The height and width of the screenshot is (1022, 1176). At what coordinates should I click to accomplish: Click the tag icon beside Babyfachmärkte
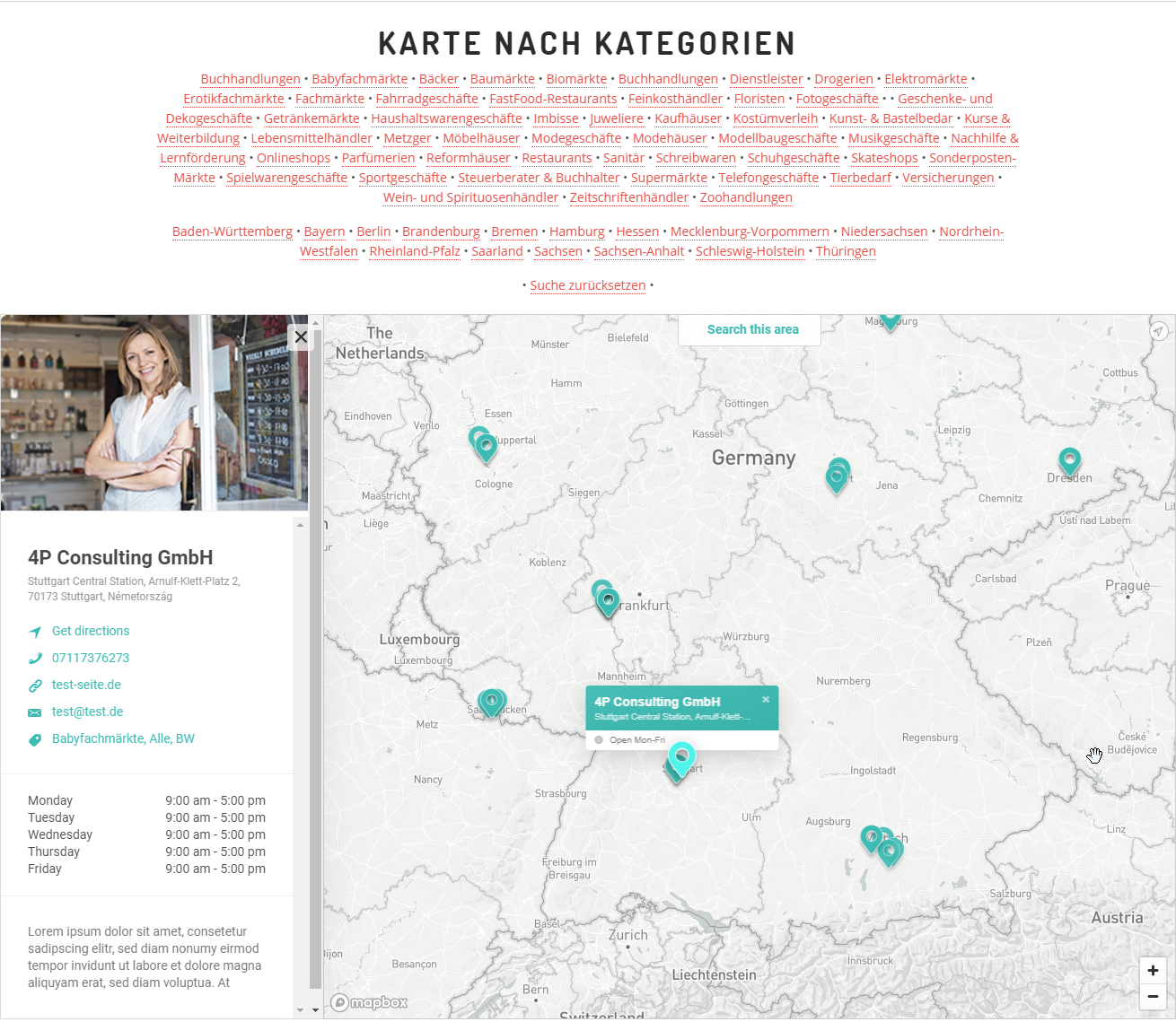(35, 739)
